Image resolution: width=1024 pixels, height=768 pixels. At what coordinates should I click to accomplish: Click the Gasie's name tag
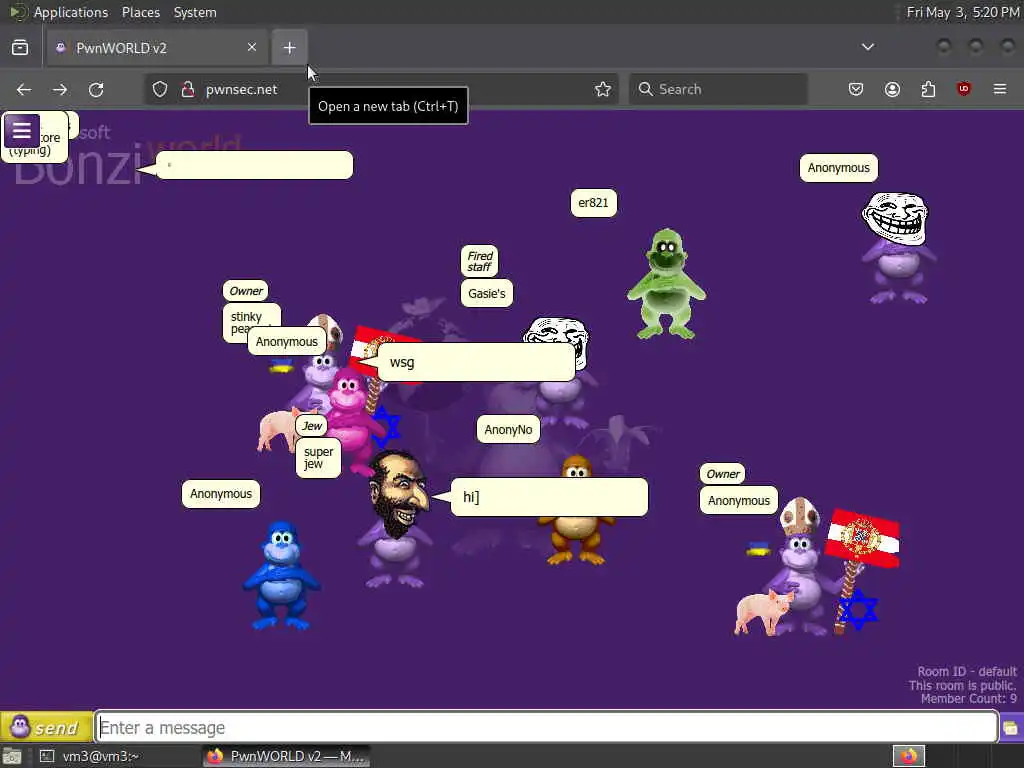(x=487, y=294)
